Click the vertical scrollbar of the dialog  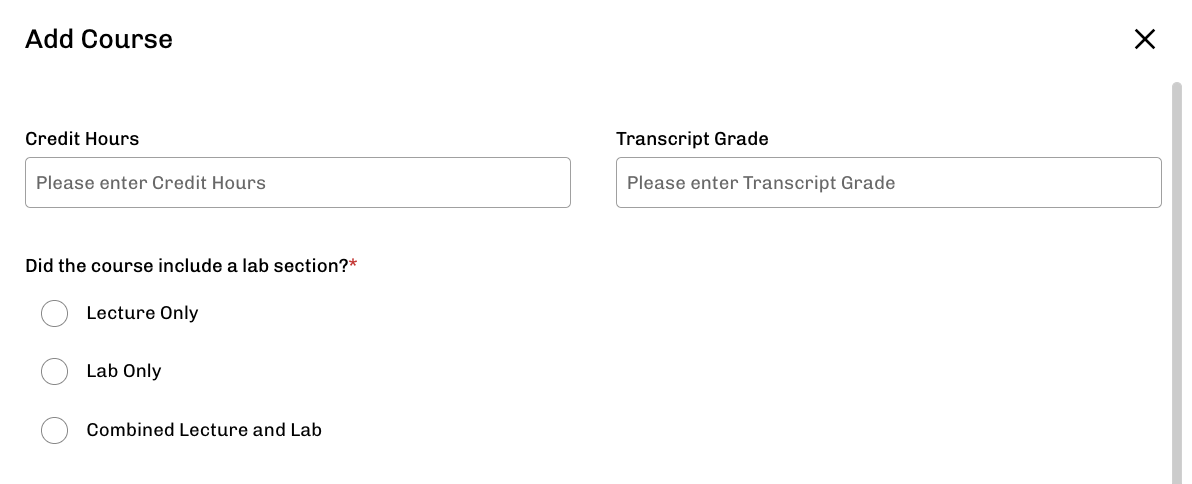click(1176, 280)
